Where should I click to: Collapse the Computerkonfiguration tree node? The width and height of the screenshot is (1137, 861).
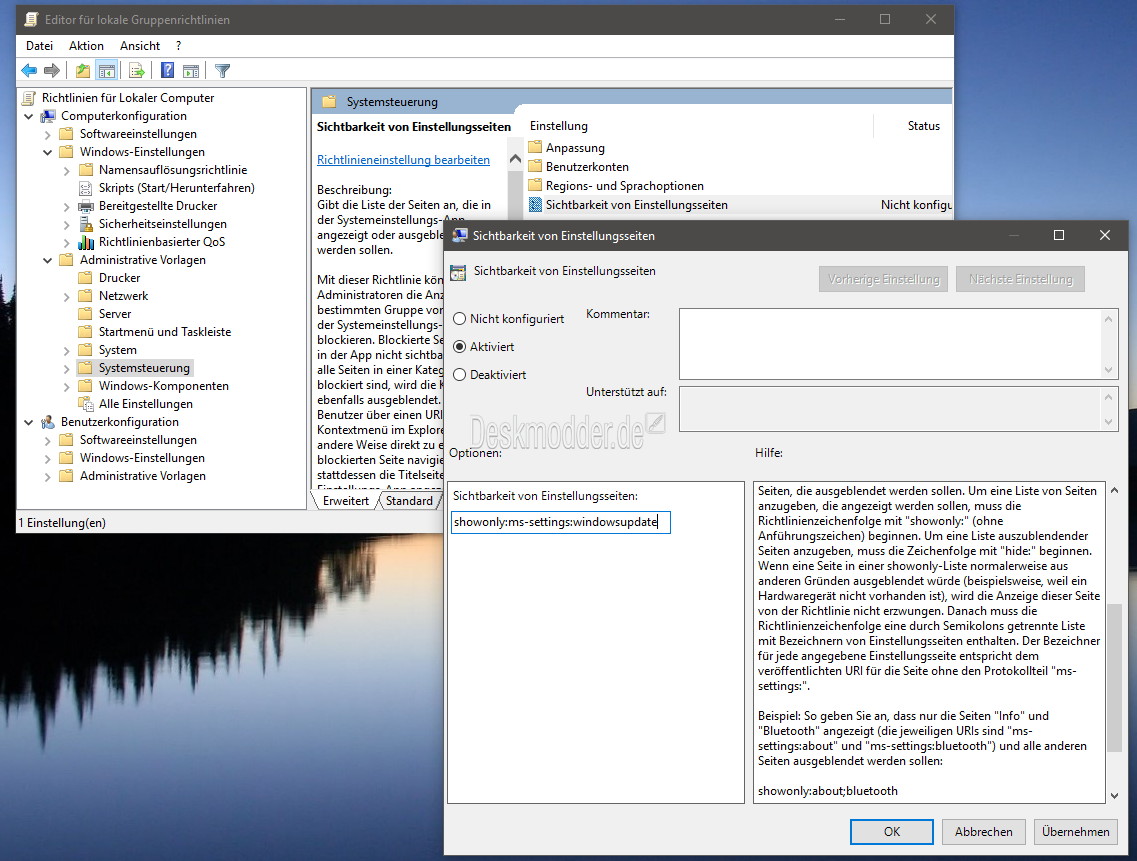(x=28, y=116)
